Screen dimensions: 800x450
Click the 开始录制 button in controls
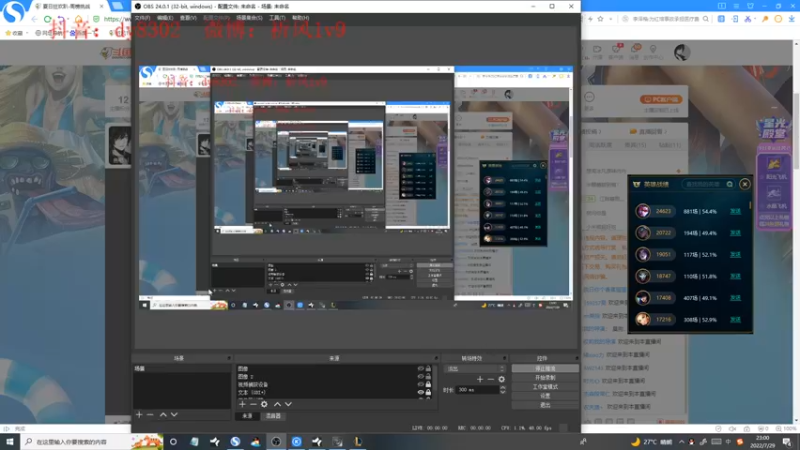545,378
